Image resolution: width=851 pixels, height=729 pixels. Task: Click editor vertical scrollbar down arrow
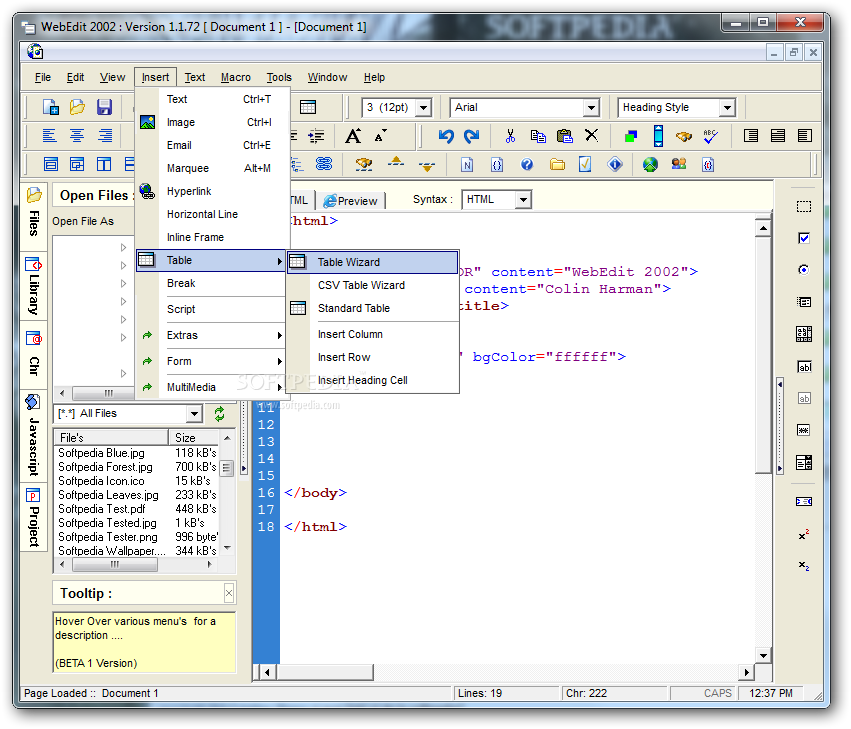point(764,655)
